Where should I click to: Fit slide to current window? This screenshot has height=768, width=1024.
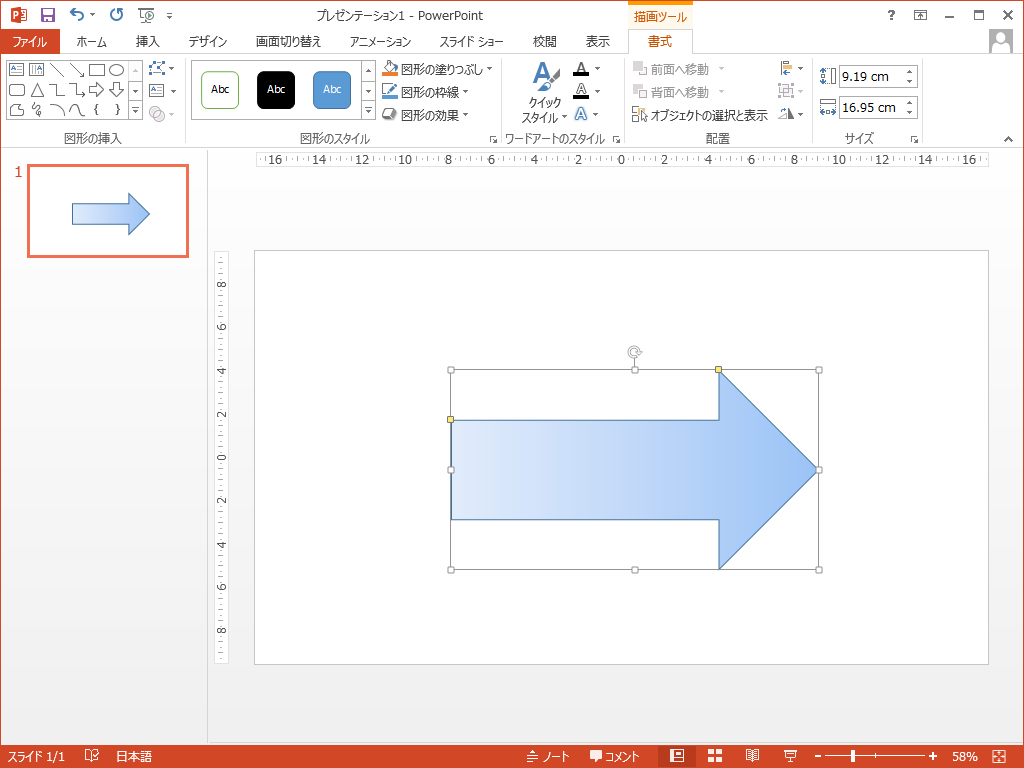click(998, 756)
